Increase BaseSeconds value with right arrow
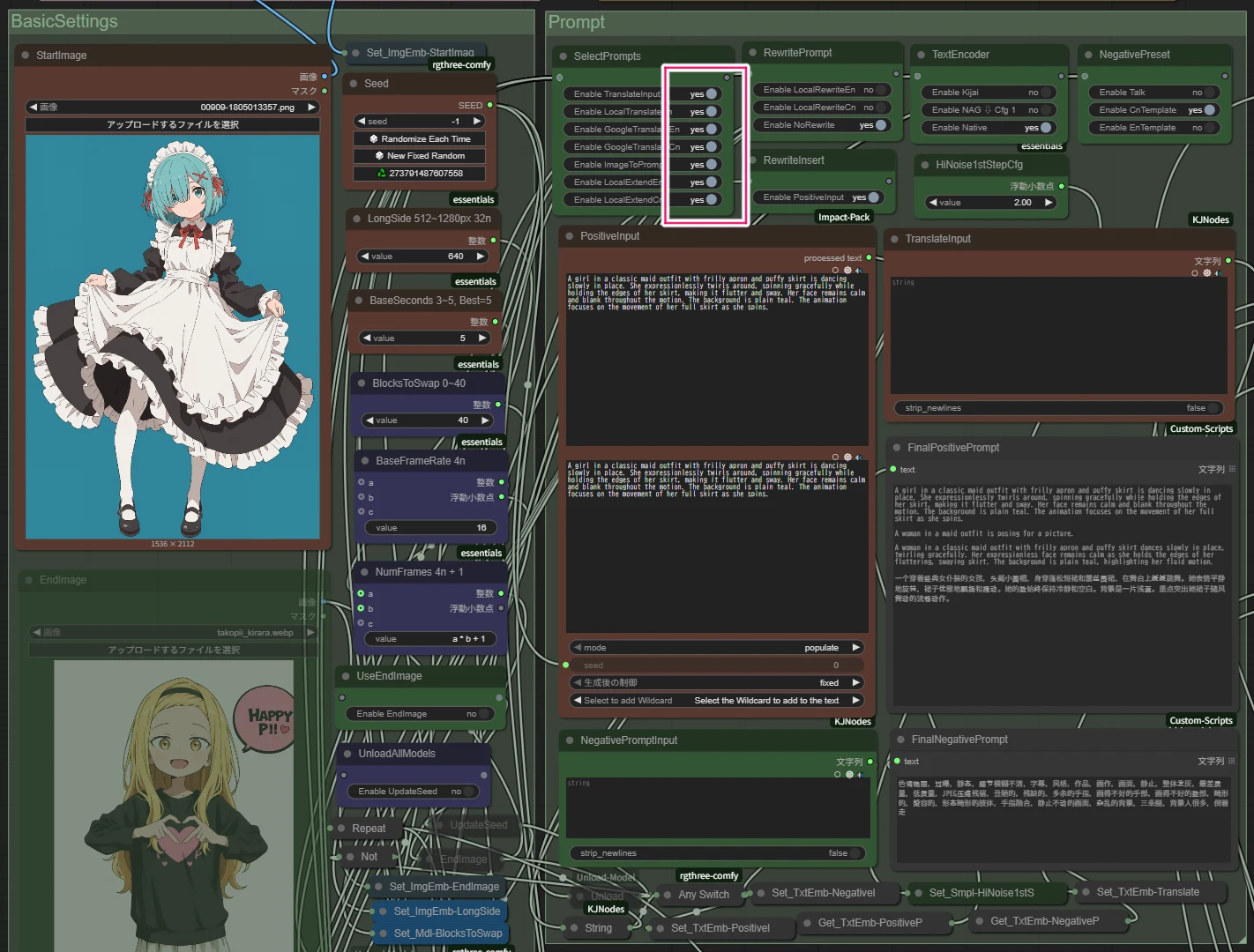This screenshot has width=1254, height=952. (x=482, y=338)
